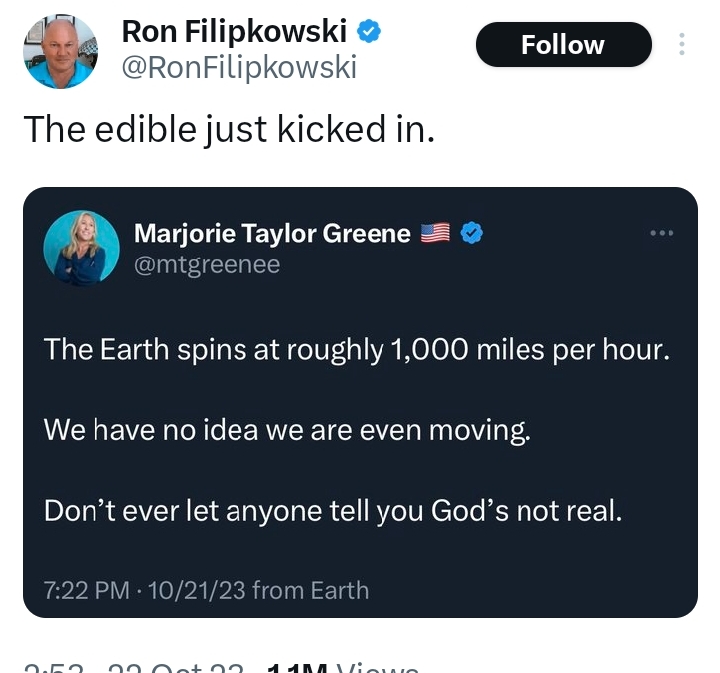This screenshot has width=720, height=673.
Task: Open Ron Filipkowski's display name link
Action: point(234,32)
